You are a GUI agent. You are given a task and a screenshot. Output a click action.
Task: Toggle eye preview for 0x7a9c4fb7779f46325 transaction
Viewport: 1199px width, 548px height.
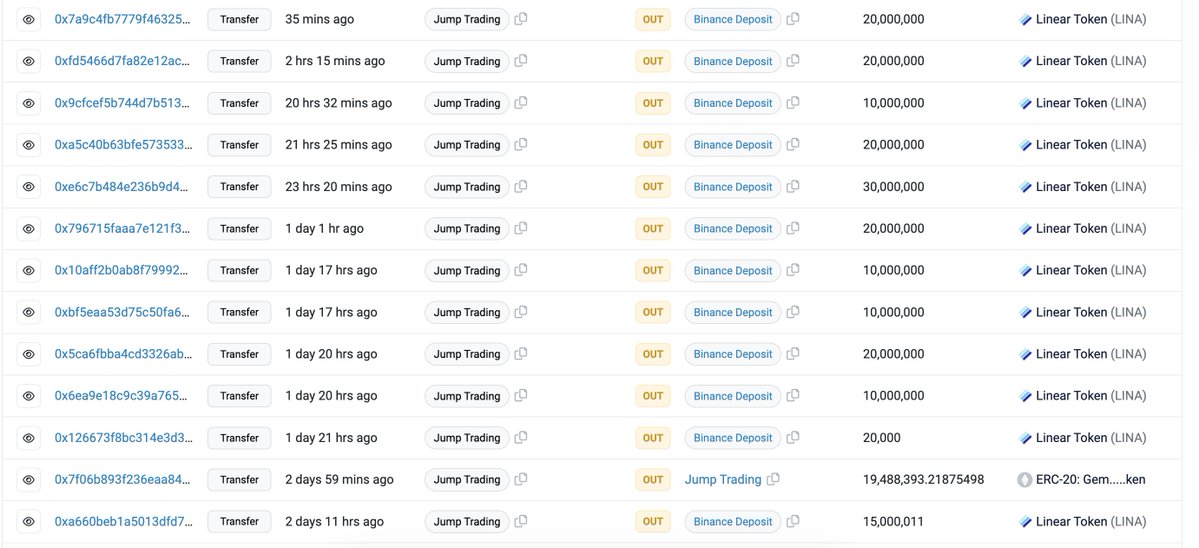point(28,19)
